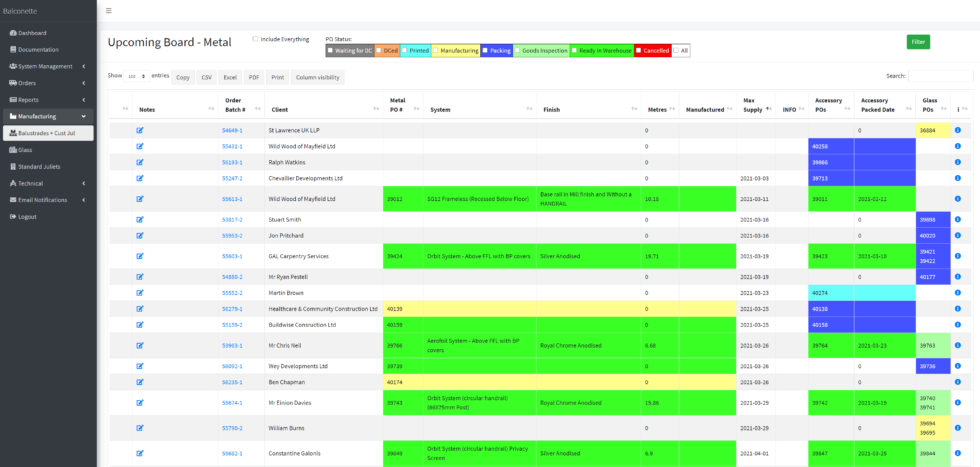This screenshot has width=980, height=467.
Task: Click the edit notes icon for Ralph Watkins
Action: coord(140,161)
